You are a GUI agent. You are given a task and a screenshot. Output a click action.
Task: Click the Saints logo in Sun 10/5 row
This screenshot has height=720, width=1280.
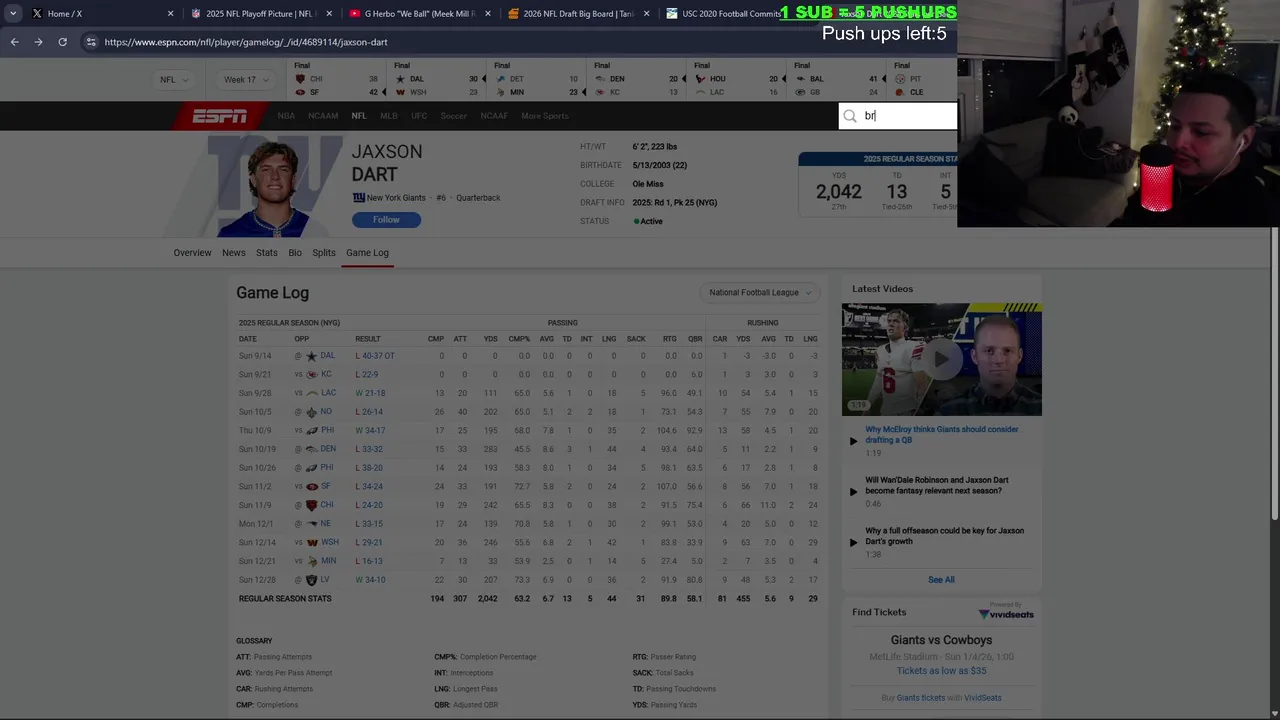tap(311, 412)
